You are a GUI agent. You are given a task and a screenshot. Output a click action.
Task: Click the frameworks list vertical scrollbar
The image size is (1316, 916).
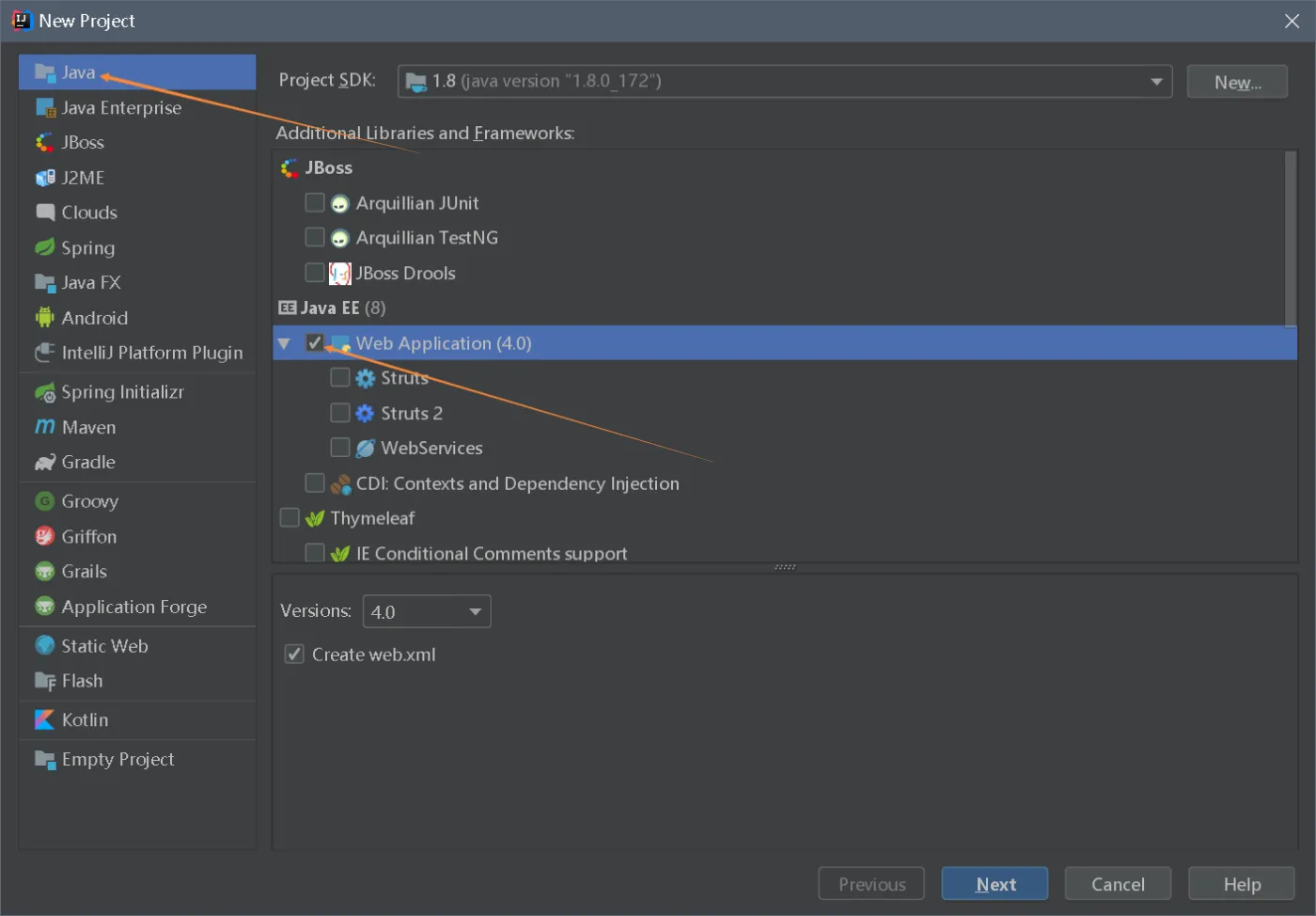[1291, 240]
